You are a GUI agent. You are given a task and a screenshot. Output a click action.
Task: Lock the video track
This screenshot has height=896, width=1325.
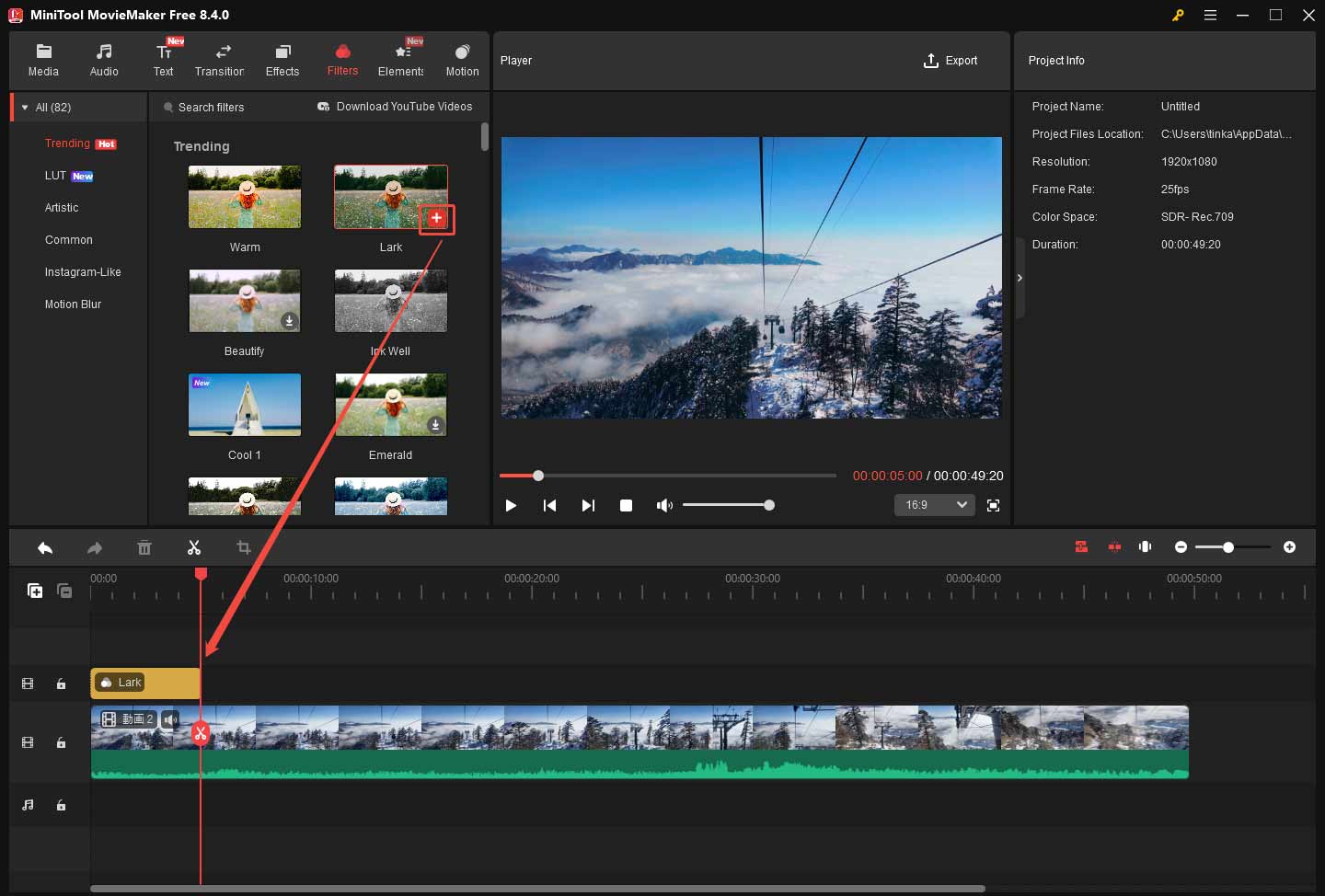pos(61,742)
